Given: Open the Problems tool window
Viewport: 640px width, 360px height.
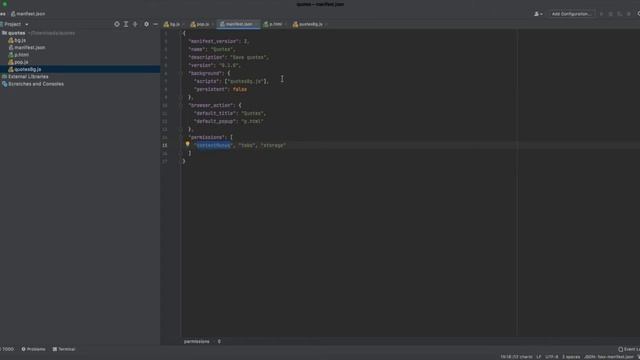Looking at the screenshot, I should click(33, 349).
